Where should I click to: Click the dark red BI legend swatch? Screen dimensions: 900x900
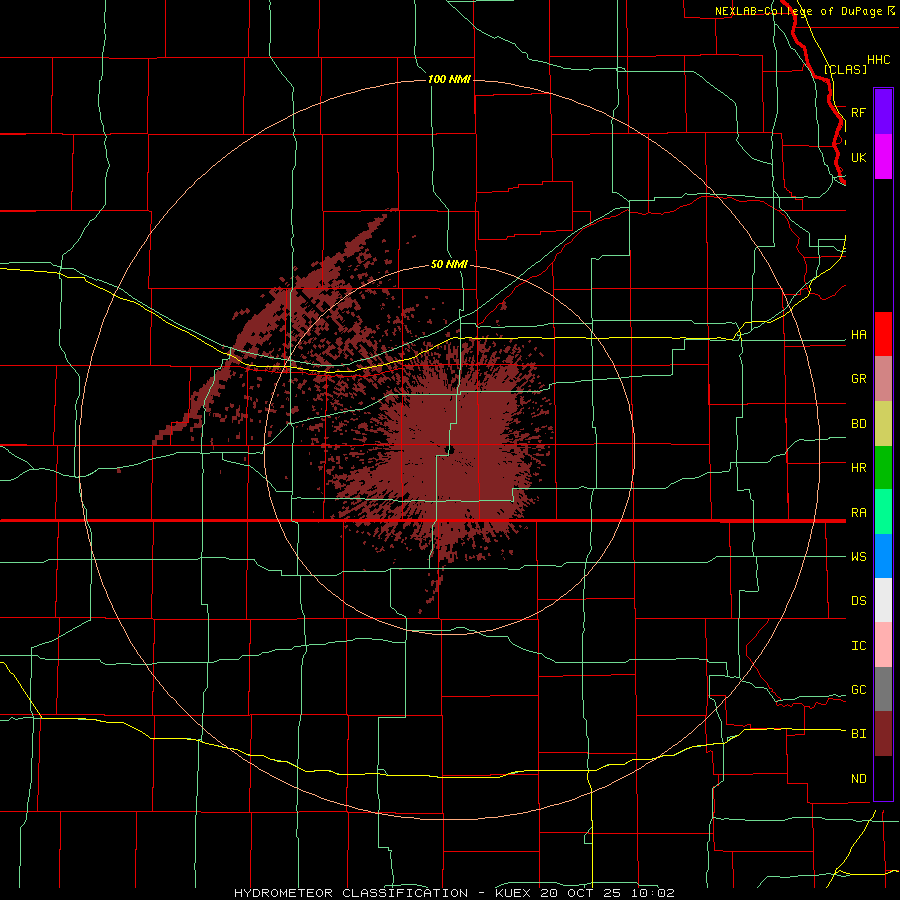(883, 734)
